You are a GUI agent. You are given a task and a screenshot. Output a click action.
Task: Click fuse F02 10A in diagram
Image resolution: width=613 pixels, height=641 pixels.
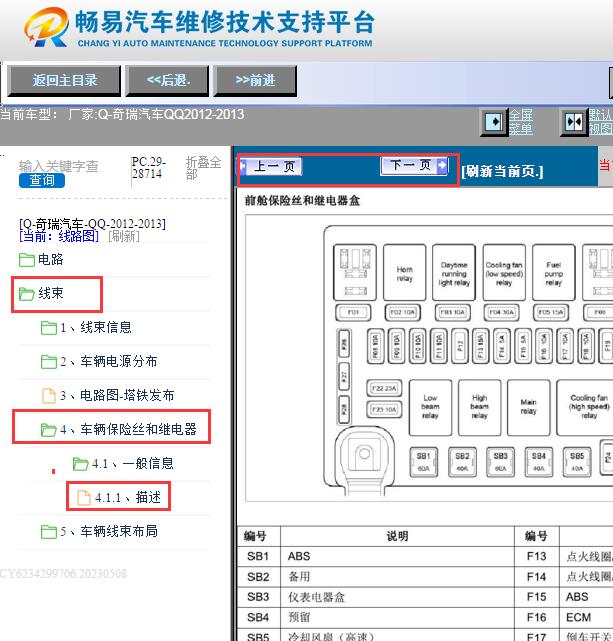pyautogui.click(x=403, y=313)
